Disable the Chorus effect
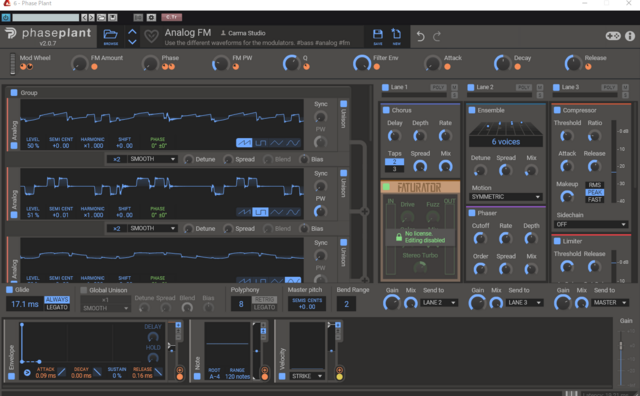 (386, 110)
